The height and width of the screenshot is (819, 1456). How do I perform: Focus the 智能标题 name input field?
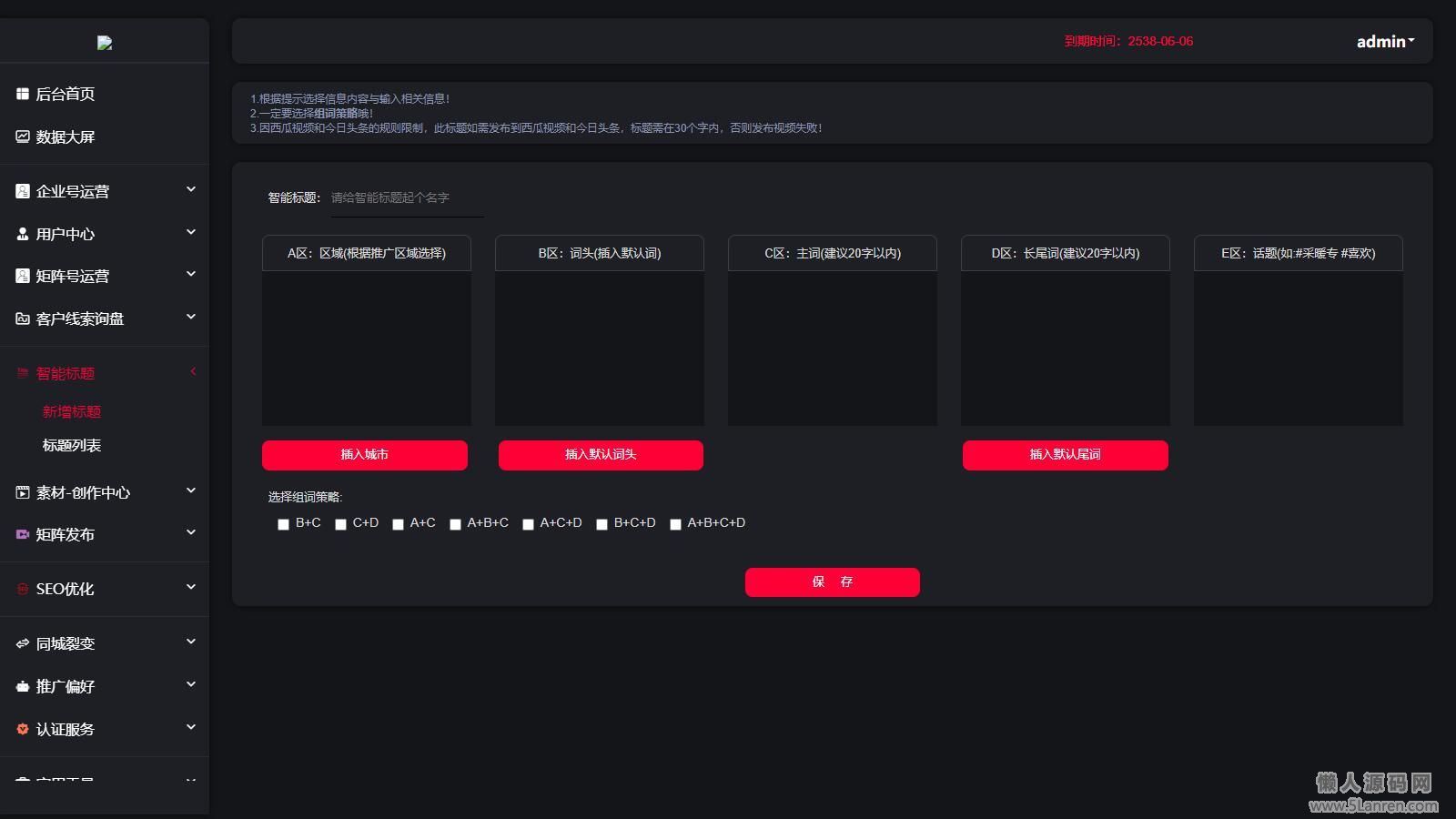[407, 198]
